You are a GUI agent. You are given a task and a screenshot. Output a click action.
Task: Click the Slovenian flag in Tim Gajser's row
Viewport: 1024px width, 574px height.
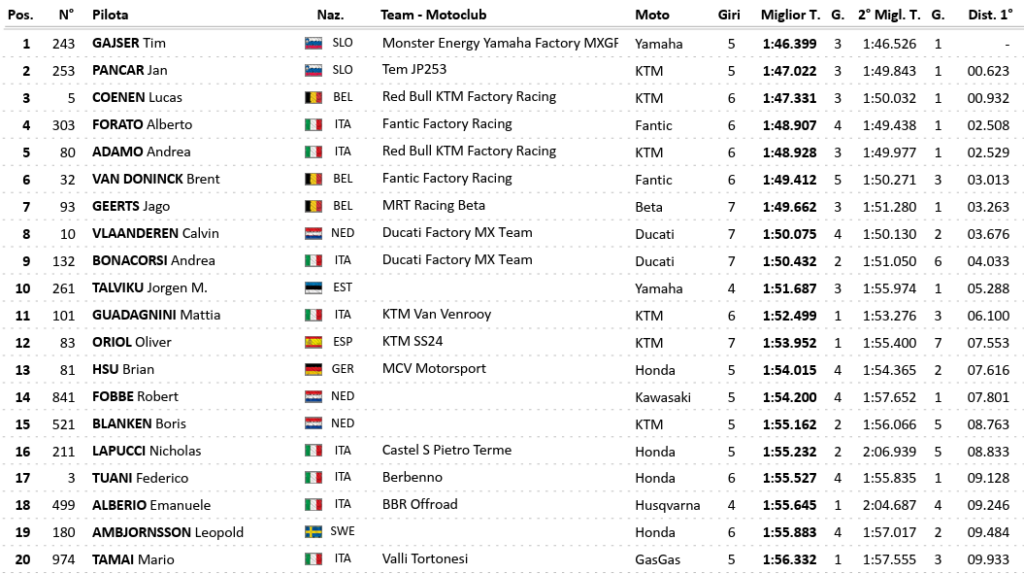(x=312, y=43)
